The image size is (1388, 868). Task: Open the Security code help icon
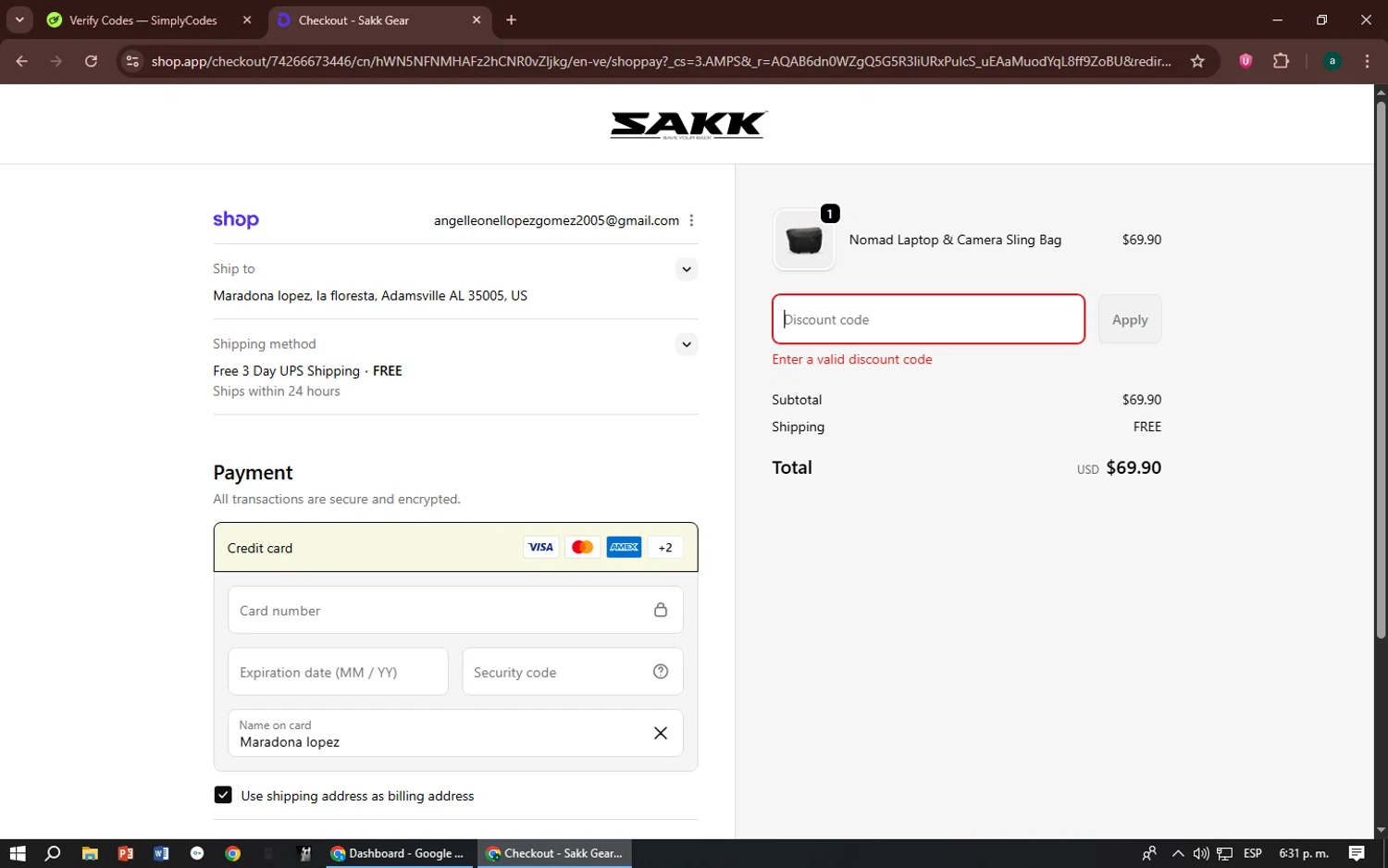pyautogui.click(x=660, y=672)
